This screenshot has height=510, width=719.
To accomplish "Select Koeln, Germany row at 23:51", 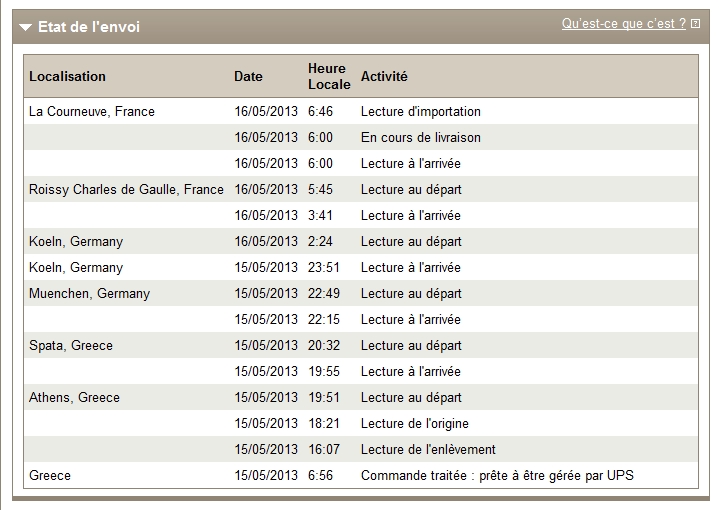I will pos(361,267).
